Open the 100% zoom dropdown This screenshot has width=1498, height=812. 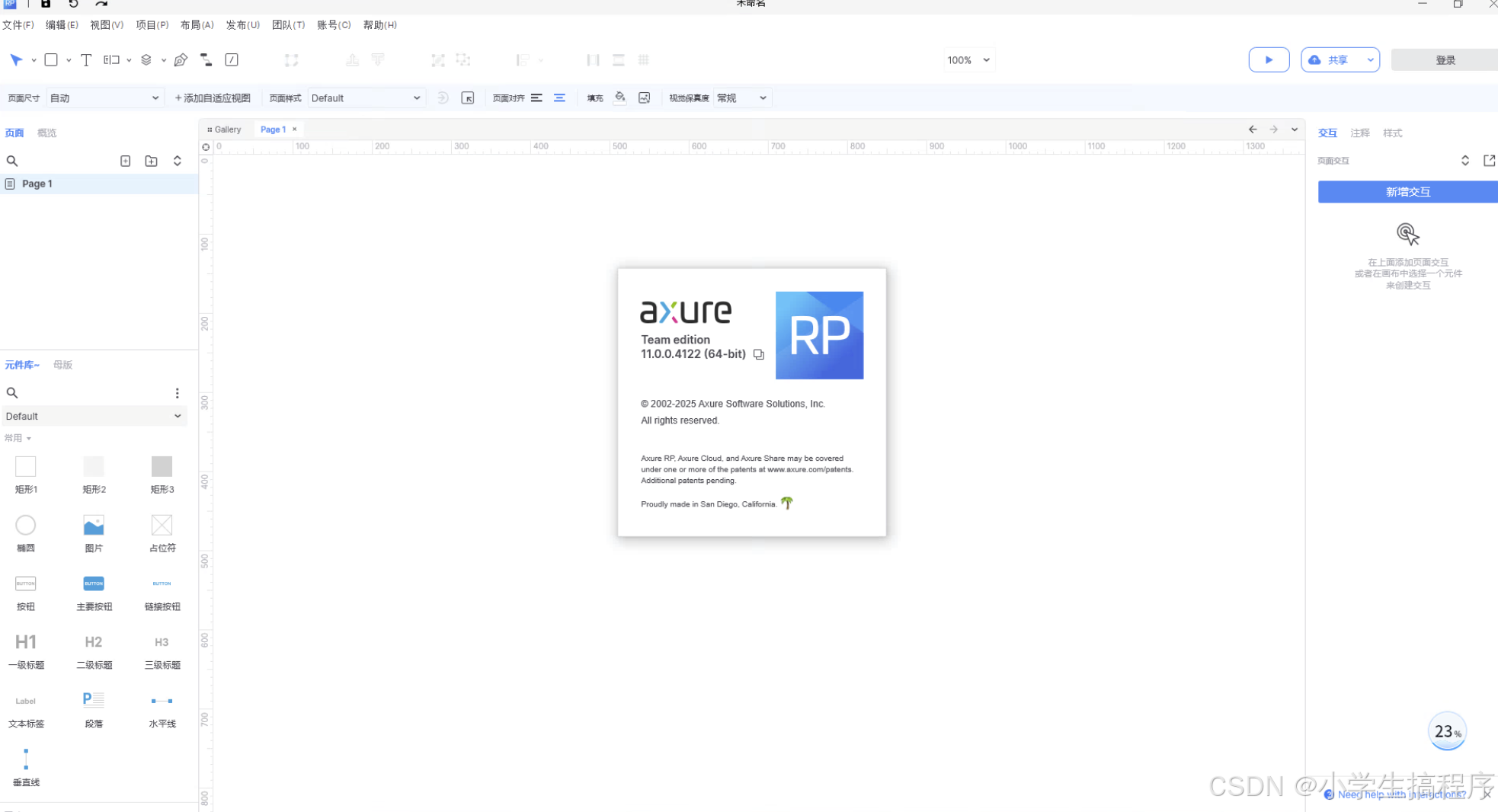click(968, 60)
